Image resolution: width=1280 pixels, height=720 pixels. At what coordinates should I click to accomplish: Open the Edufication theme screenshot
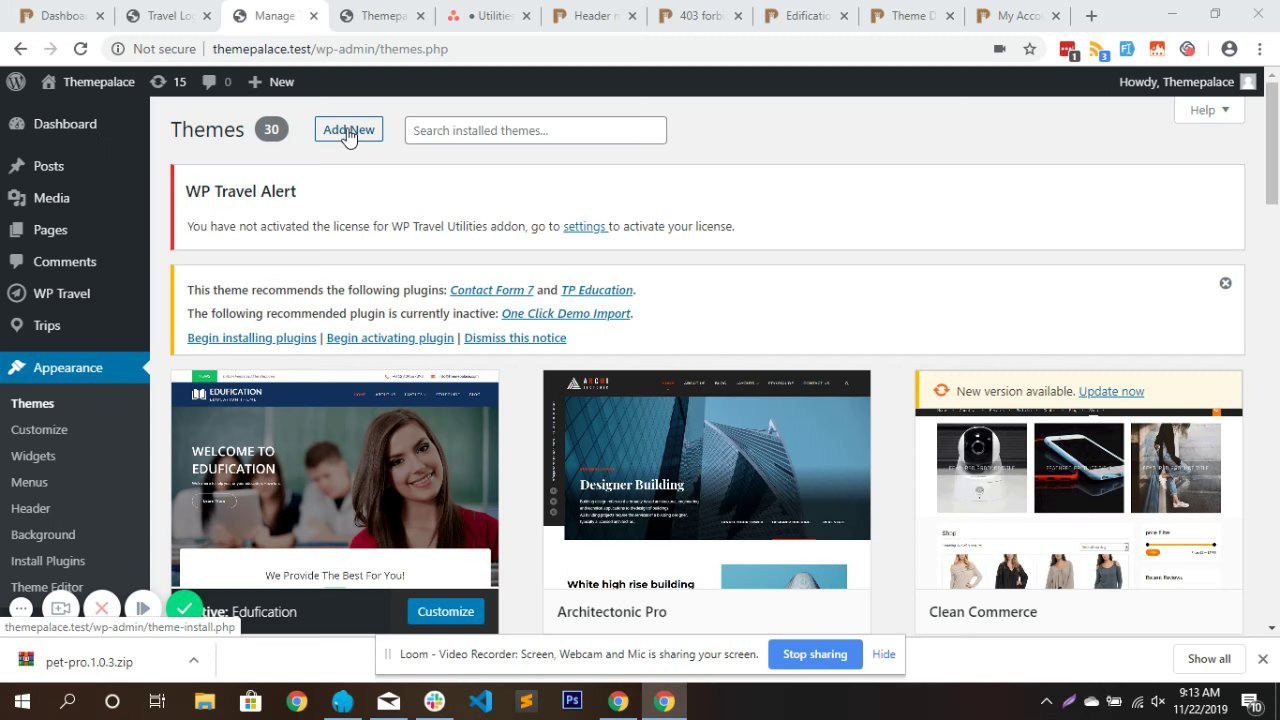tap(334, 478)
